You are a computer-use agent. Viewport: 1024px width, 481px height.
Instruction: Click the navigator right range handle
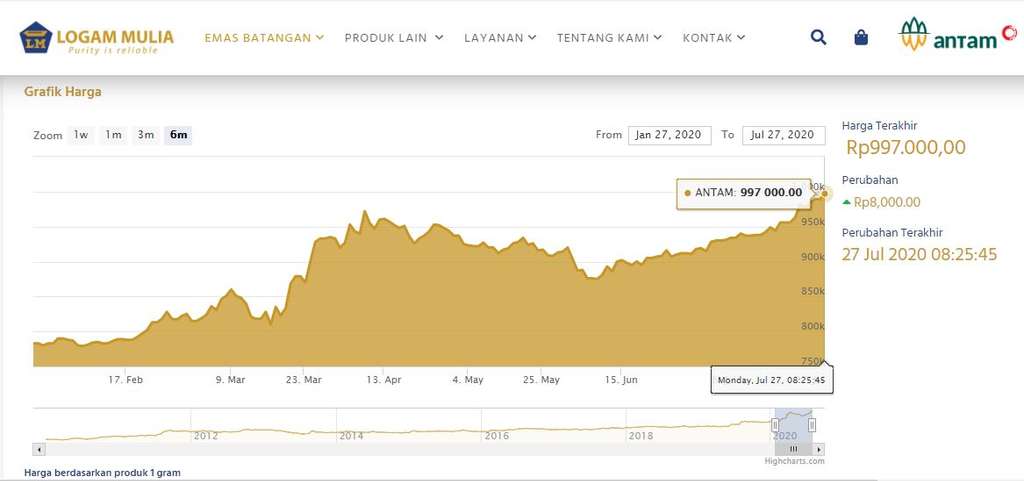tap(812, 425)
